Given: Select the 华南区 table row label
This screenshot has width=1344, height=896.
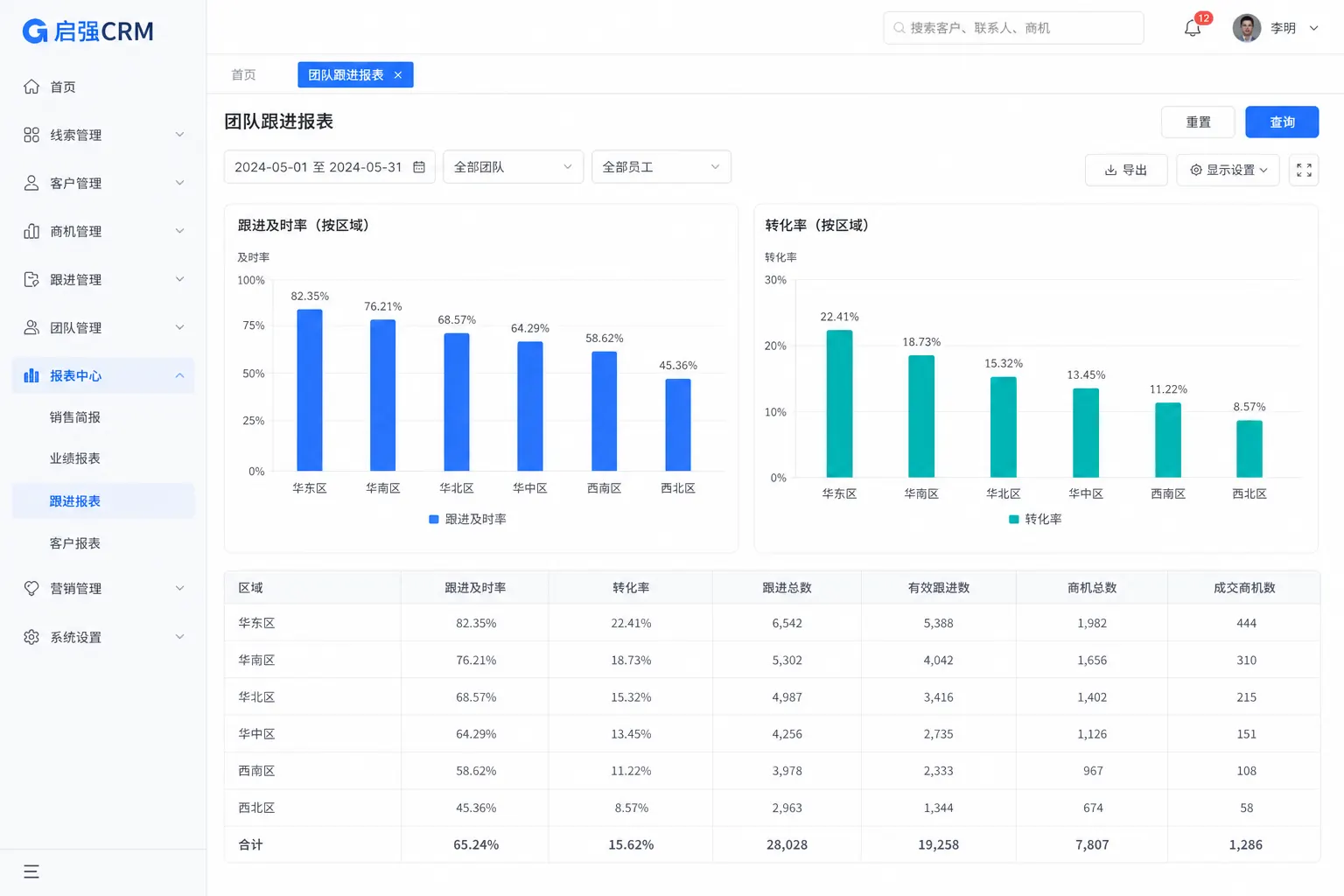Looking at the screenshot, I should 256,661.
